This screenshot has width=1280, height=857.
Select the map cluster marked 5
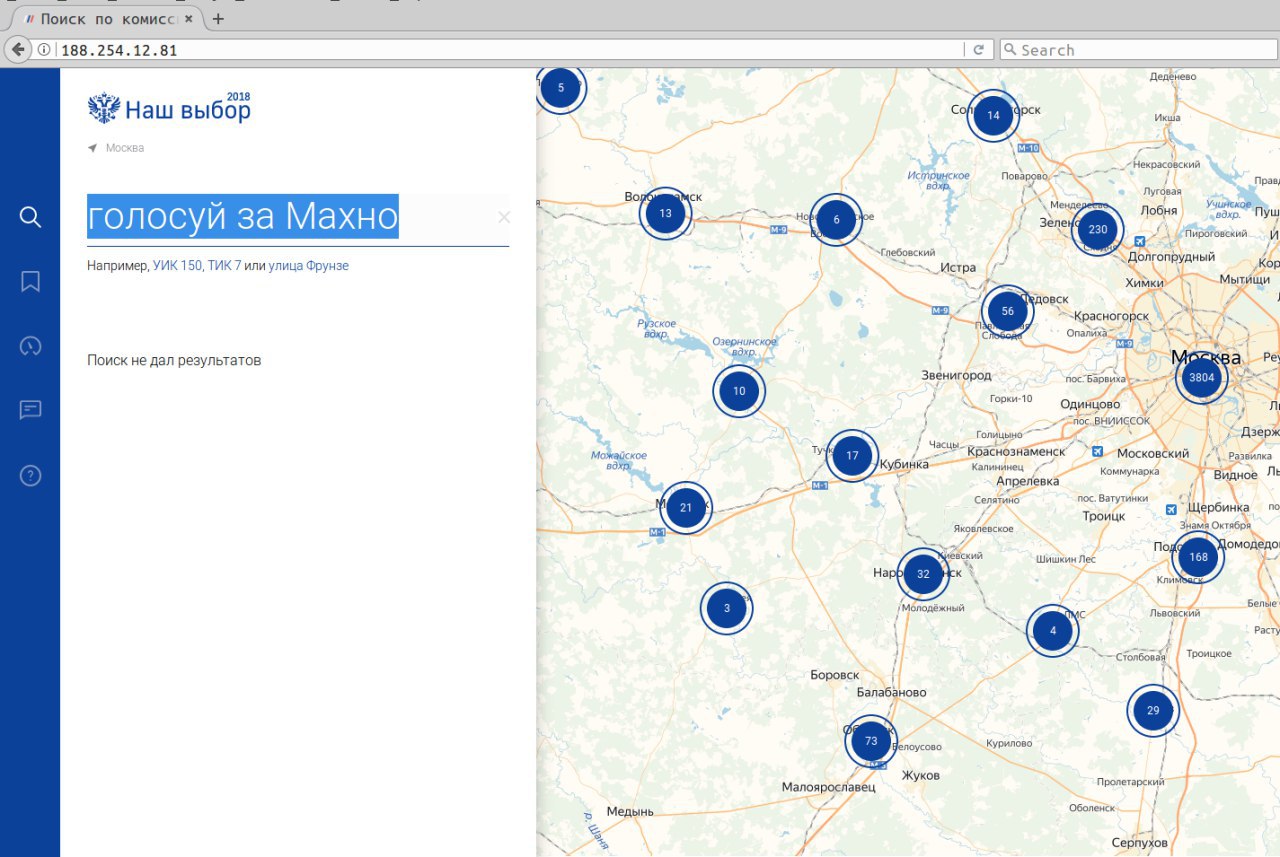coord(560,88)
